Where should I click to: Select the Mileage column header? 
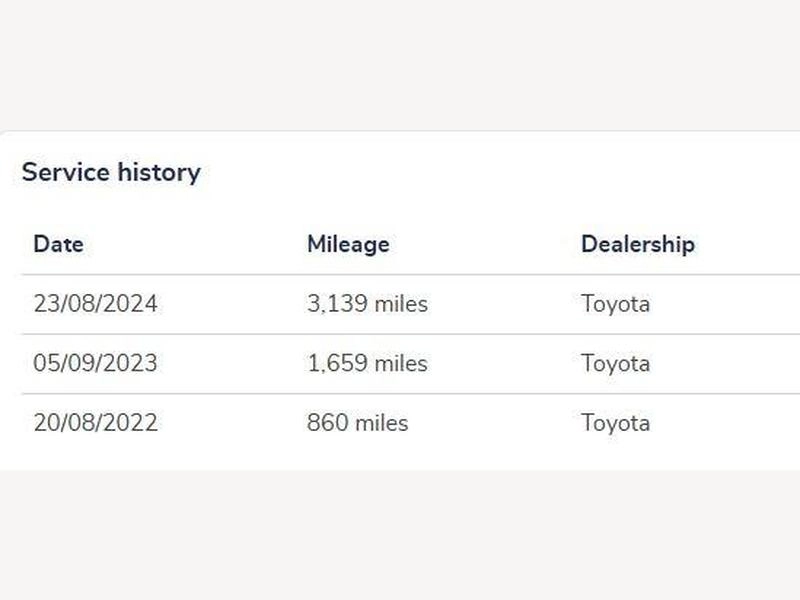348,244
